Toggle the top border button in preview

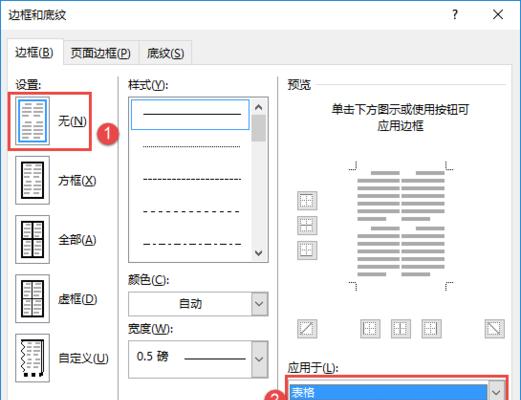pos(307,201)
